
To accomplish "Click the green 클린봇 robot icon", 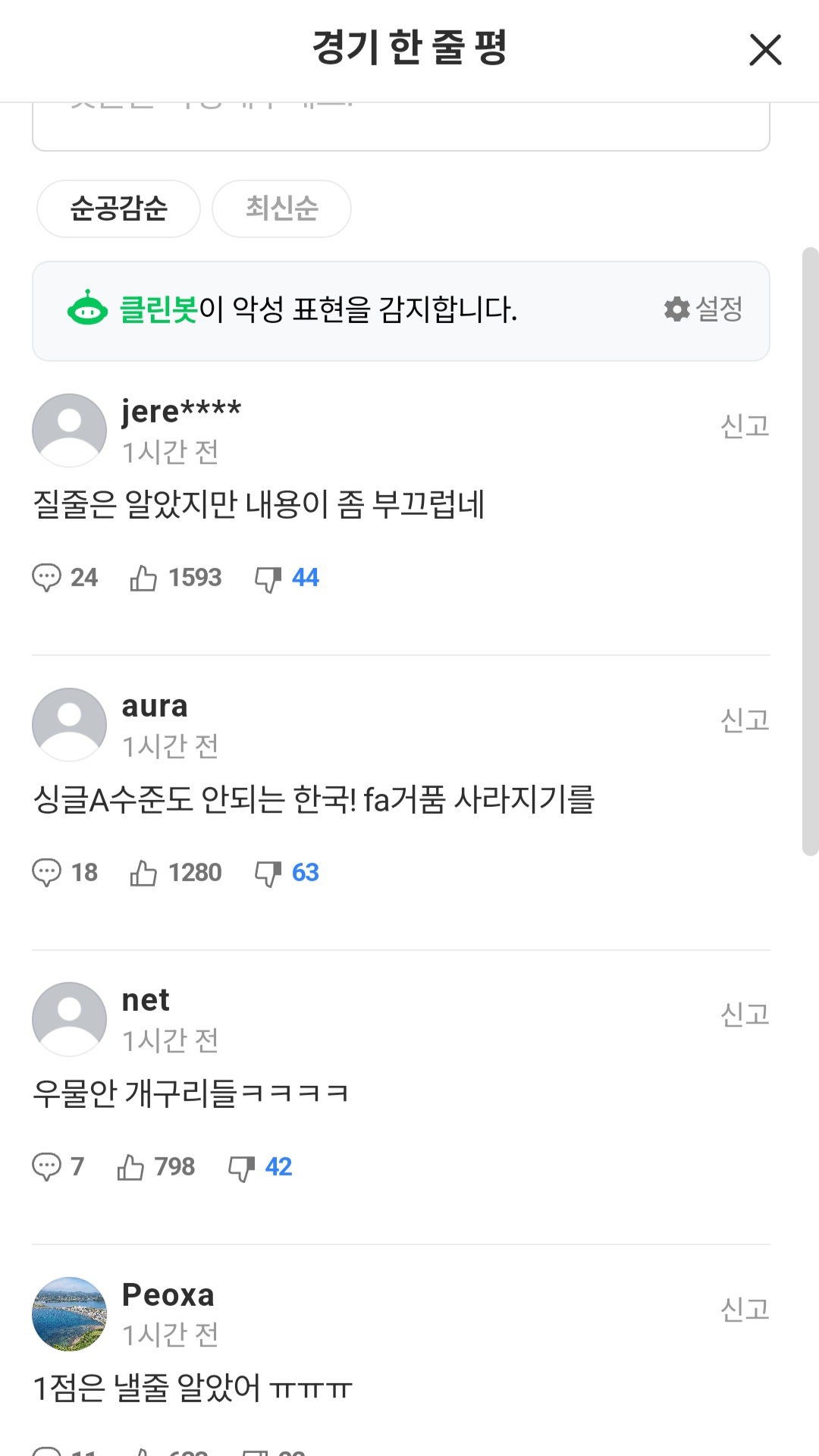I will (87, 309).
